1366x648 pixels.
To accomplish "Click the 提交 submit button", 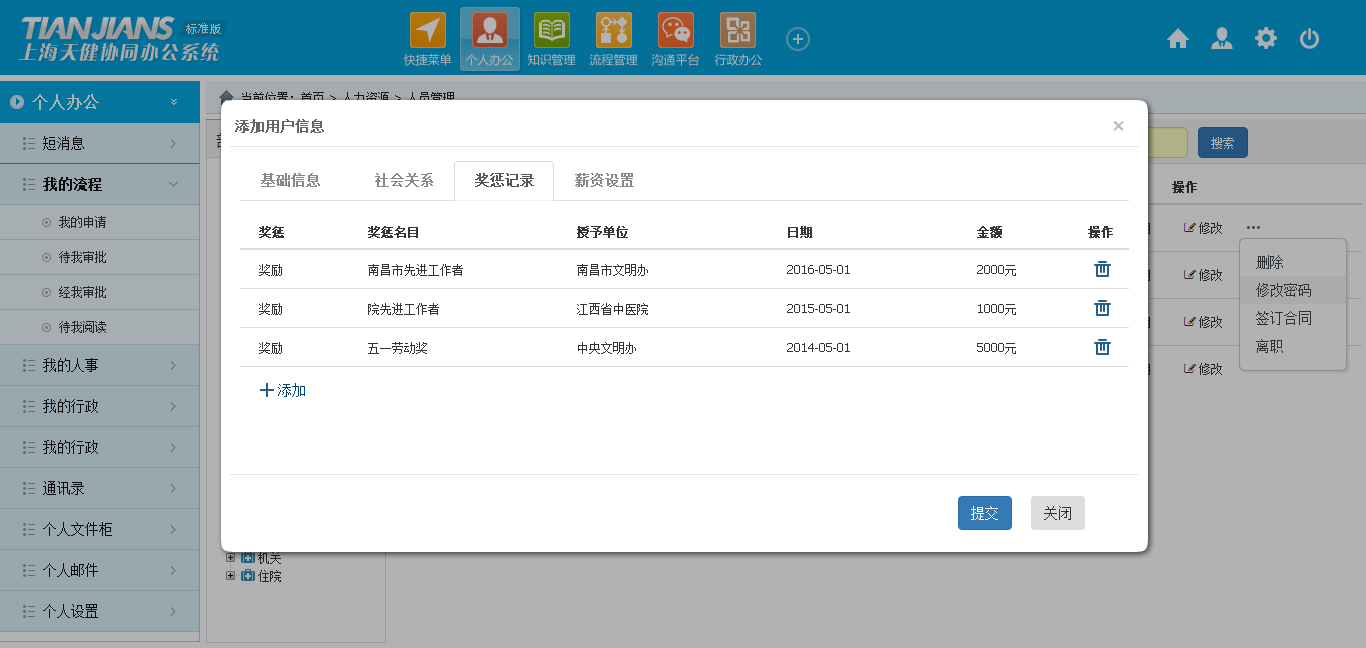I will click(x=984, y=513).
